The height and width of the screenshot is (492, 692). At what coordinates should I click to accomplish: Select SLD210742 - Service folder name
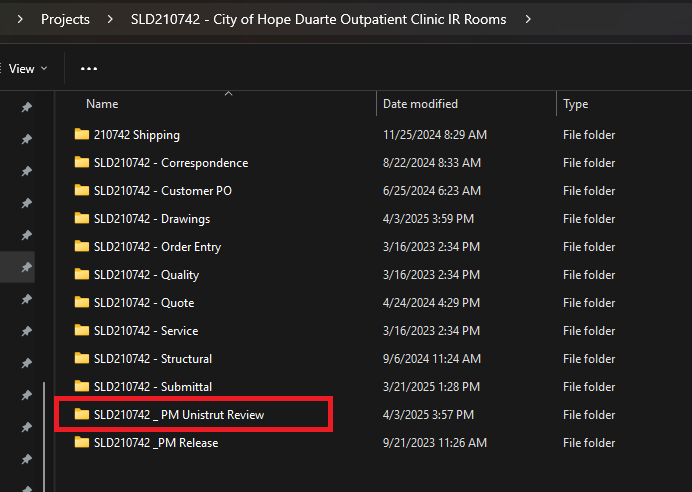tap(146, 331)
